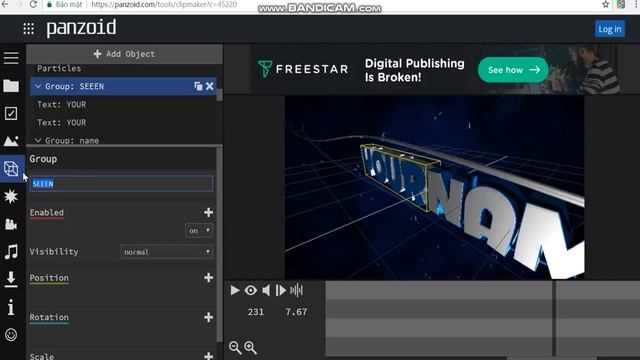Click the browser address bar URL
The image size is (640, 360).
point(164,4)
